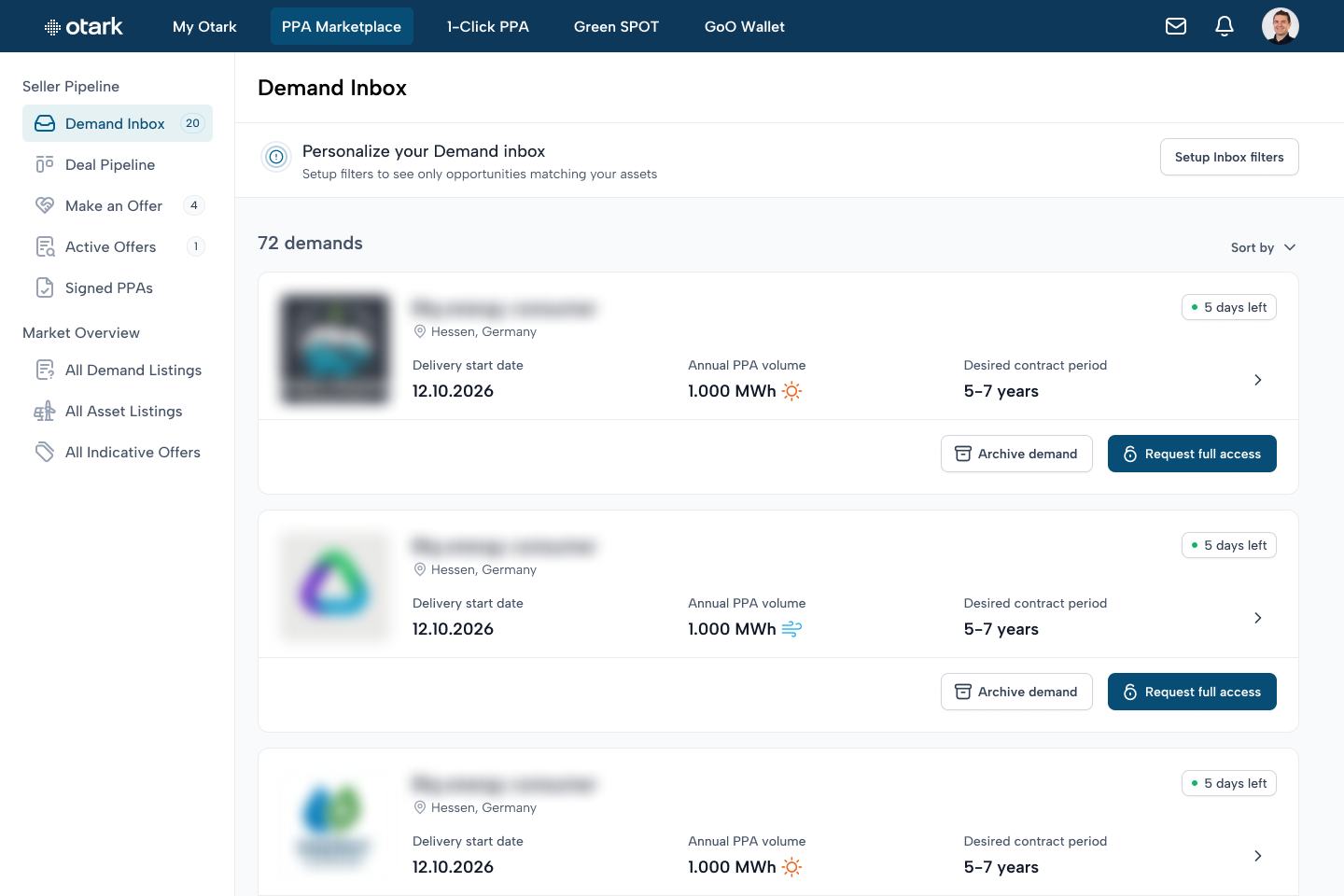The image size is (1344, 896).
Task: Click the 'Personalize your Demand inbox' title
Action: [424, 151]
